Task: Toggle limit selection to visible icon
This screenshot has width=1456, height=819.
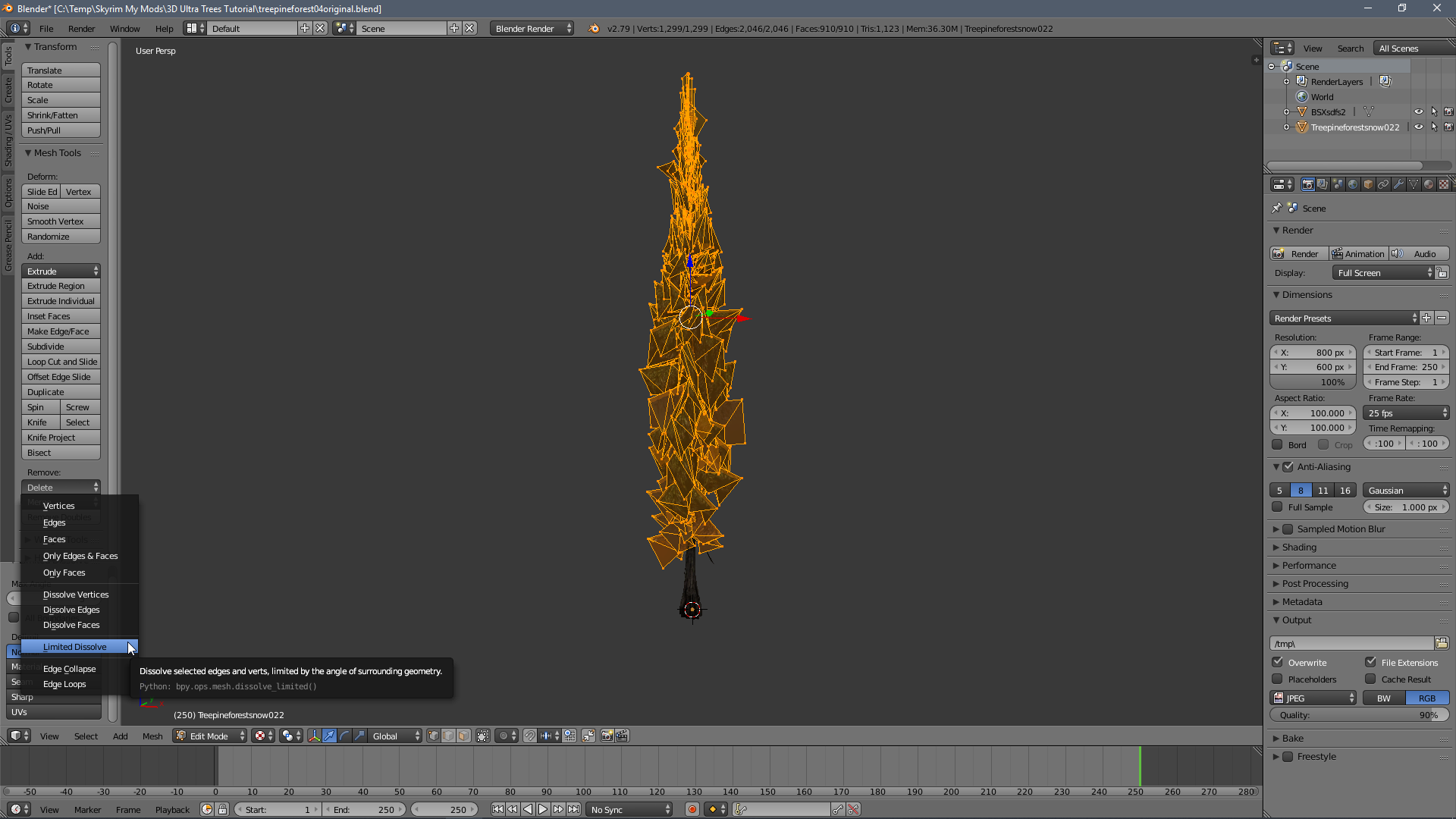Action: click(483, 736)
